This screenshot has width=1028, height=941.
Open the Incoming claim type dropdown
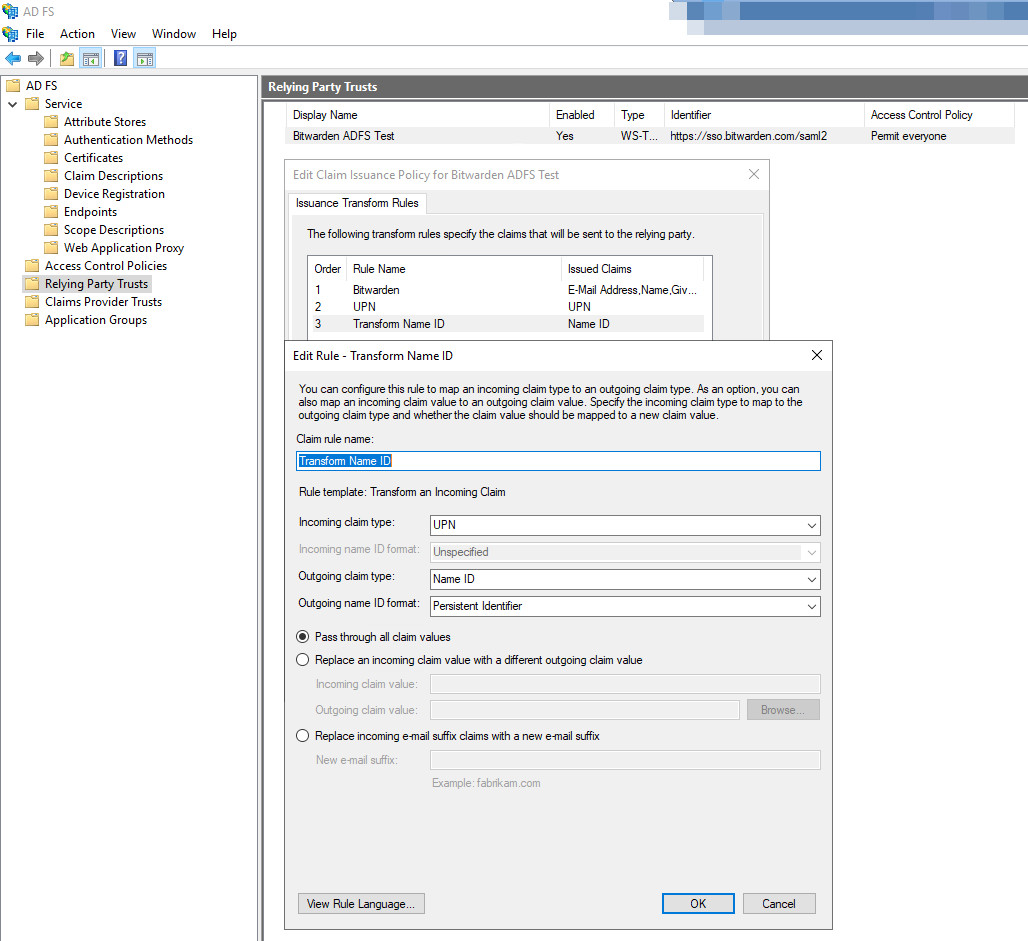pyautogui.click(x=811, y=525)
